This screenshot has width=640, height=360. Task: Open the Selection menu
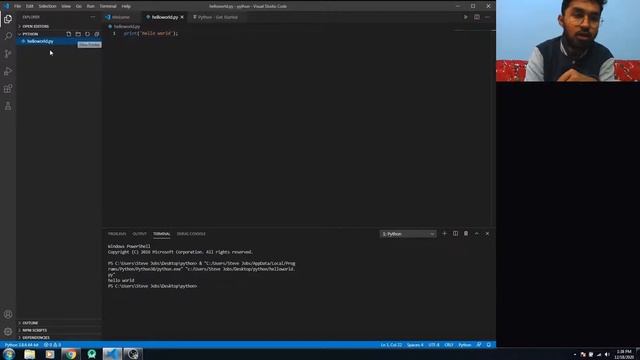click(47, 6)
